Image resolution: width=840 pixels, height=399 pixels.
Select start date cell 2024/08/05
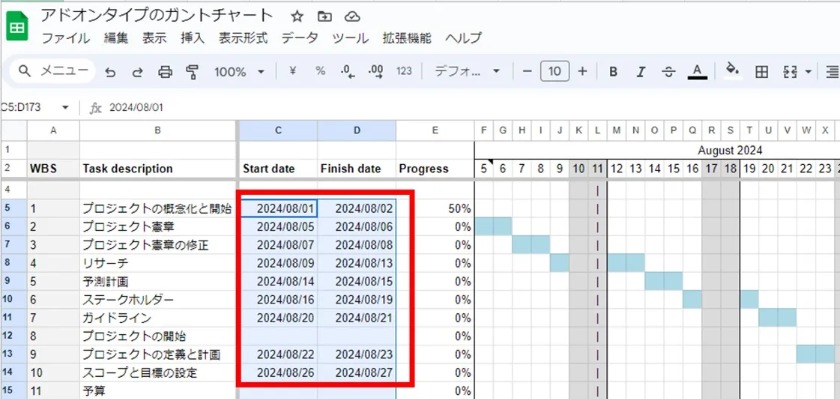[x=278, y=227]
